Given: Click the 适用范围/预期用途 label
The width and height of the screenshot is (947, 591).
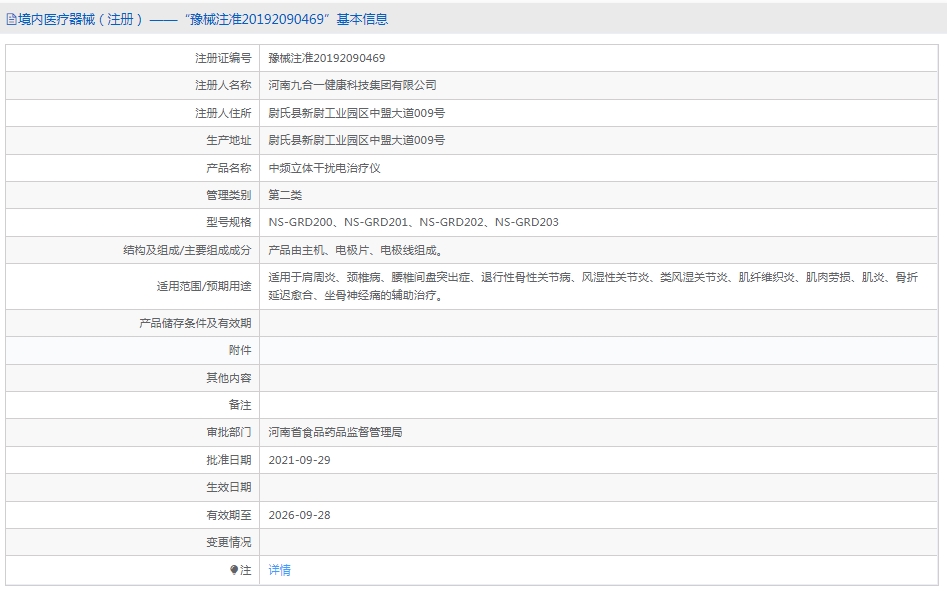Looking at the screenshot, I should point(204,286).
